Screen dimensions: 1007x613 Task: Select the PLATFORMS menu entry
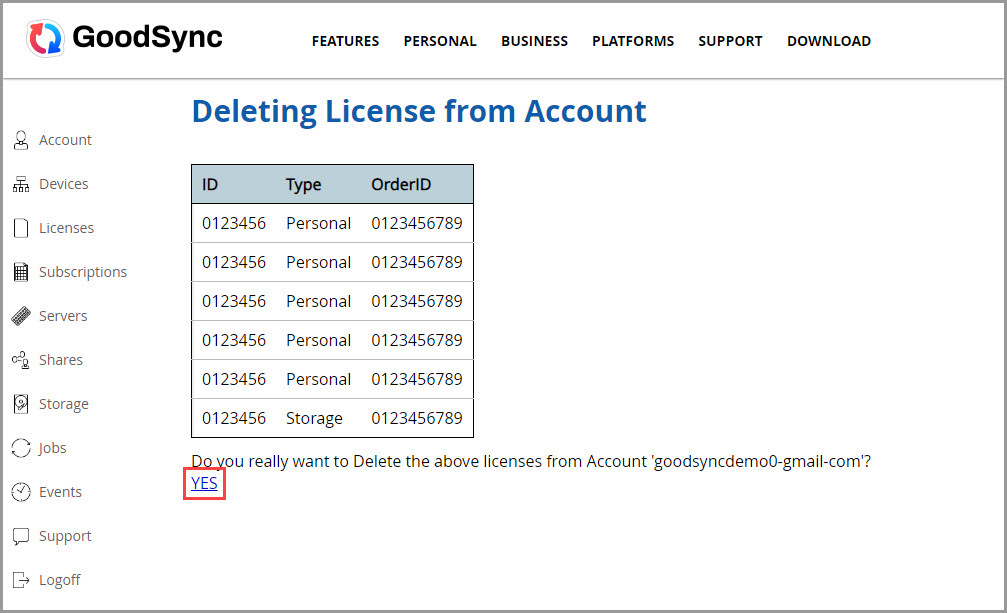tap(633, 41)
